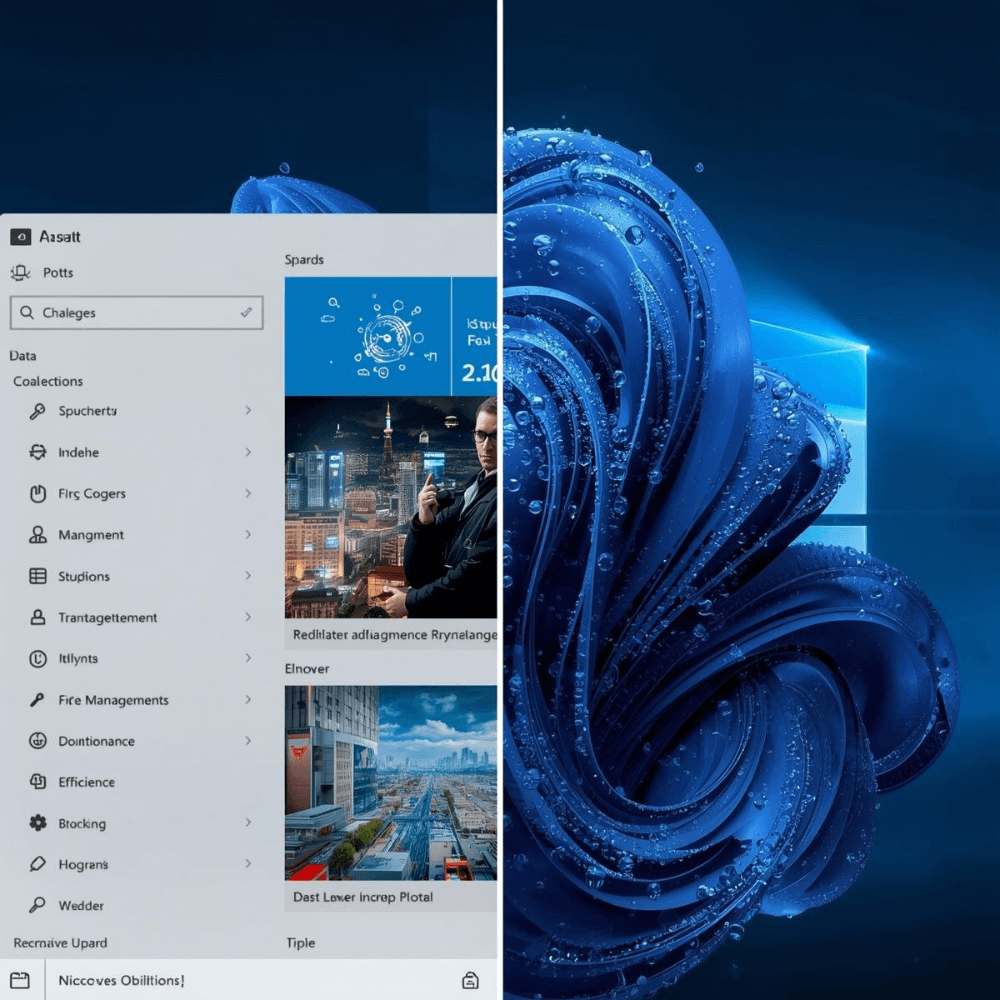The image size is (1000, 1000).
Task: Click the briefcase icon in bottom bar
Action: [470, 980]
